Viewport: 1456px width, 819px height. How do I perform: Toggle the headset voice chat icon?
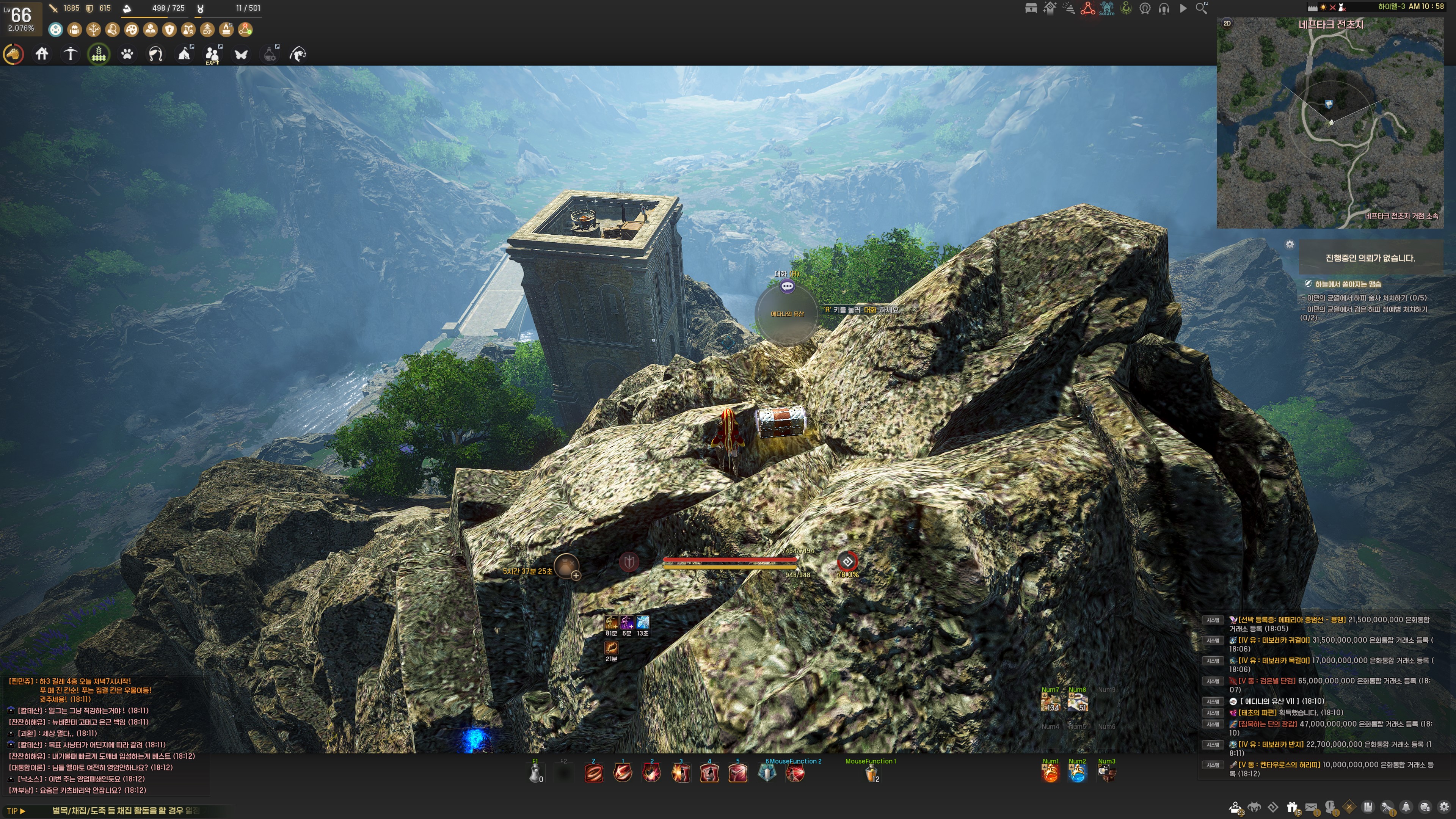[1164, 8]
